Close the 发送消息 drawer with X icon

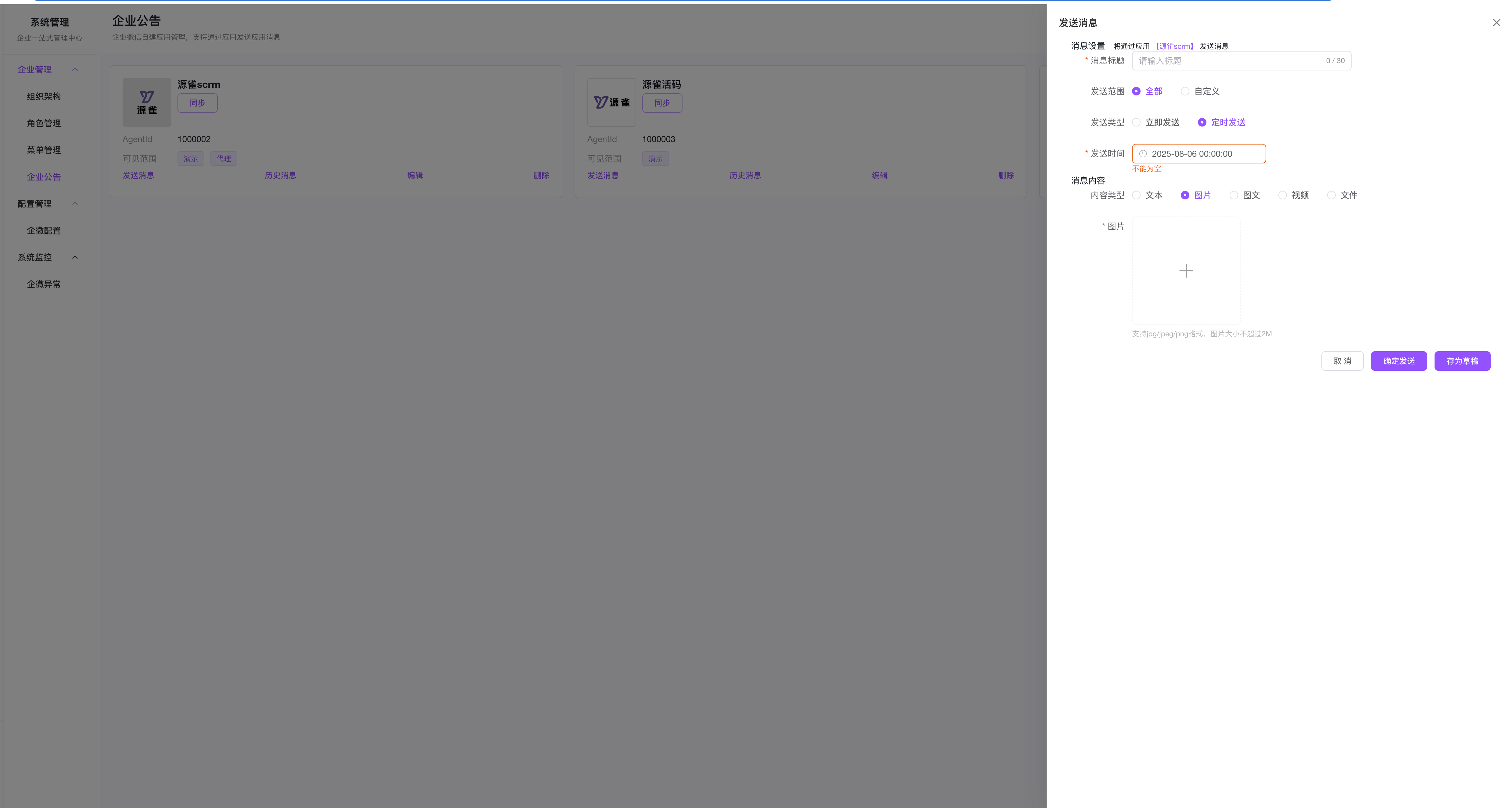1496,23
